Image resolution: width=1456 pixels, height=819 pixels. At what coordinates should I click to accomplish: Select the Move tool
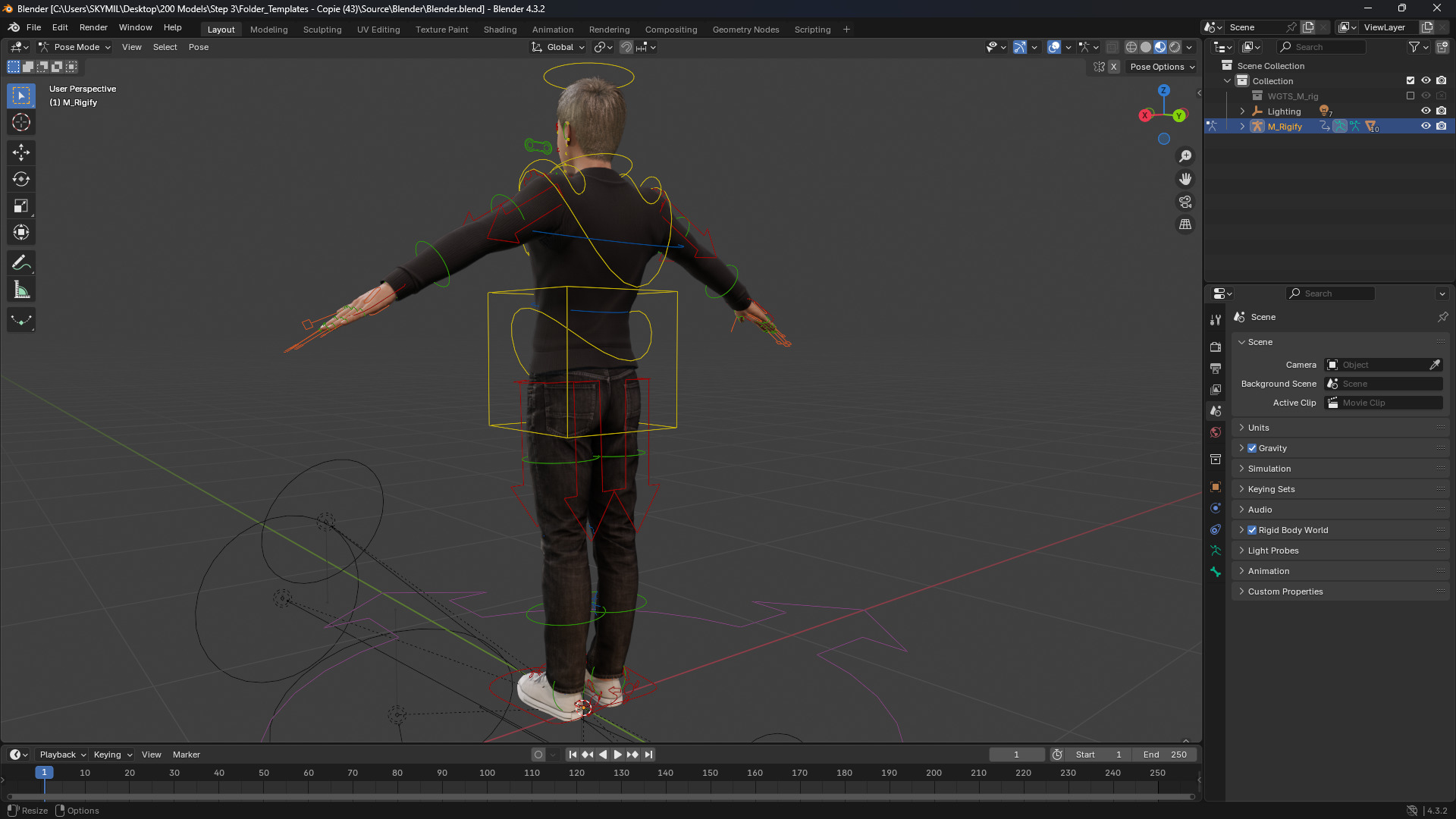(x=21, y=152)
